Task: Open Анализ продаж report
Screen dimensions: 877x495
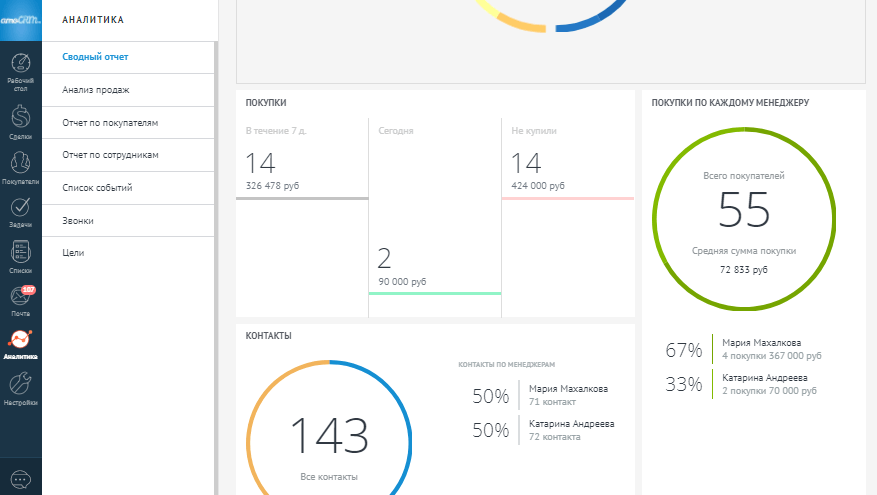Action: point(96,90)
